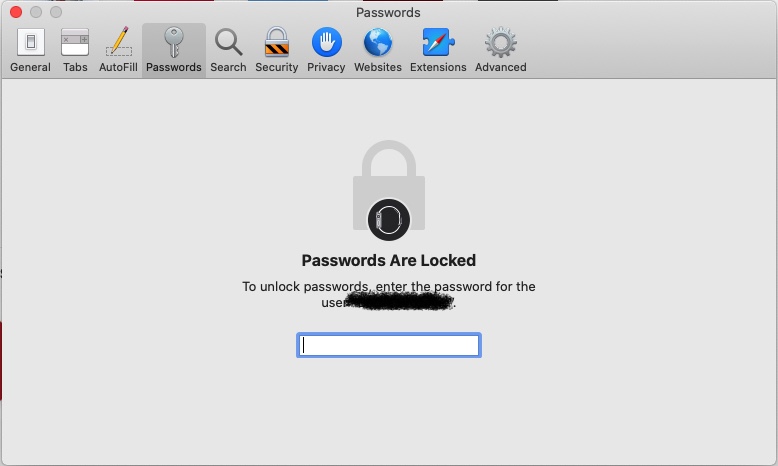The height and width of the screenshot is (466, 778).
Task: Click the zoom window button
Action: [55, 12]
